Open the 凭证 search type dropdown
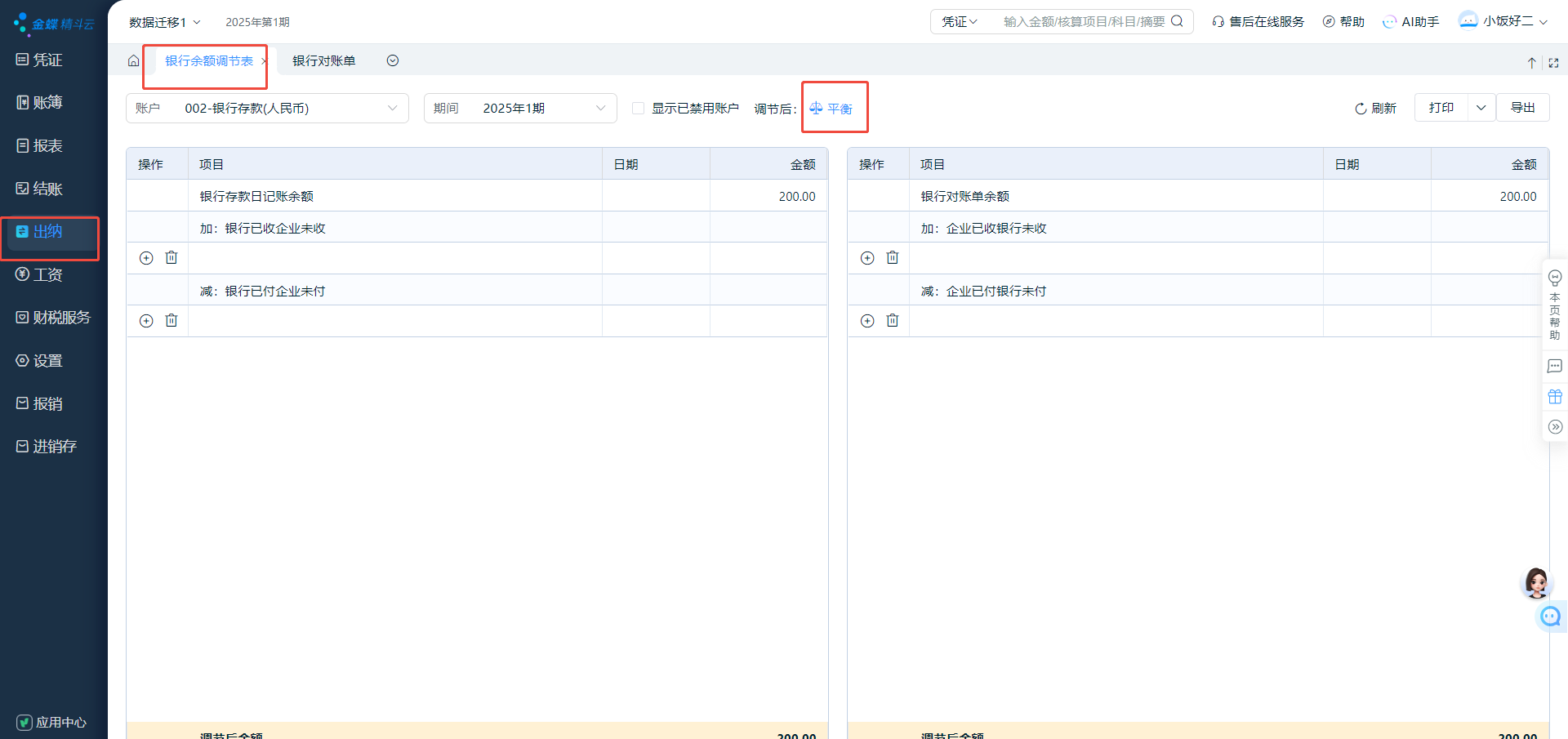 pos(960,22)
